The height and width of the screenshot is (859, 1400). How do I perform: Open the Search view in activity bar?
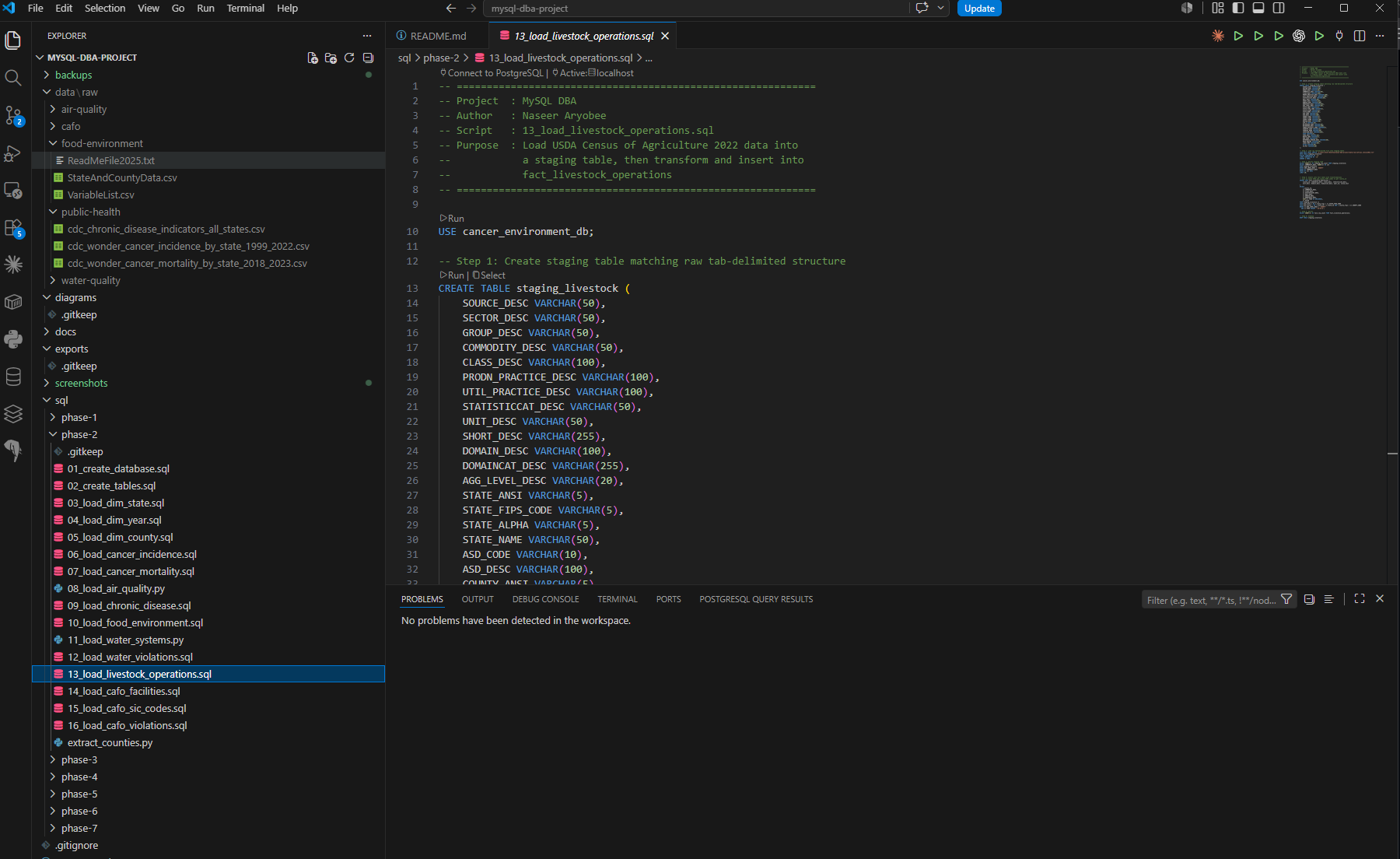point(13,77)
